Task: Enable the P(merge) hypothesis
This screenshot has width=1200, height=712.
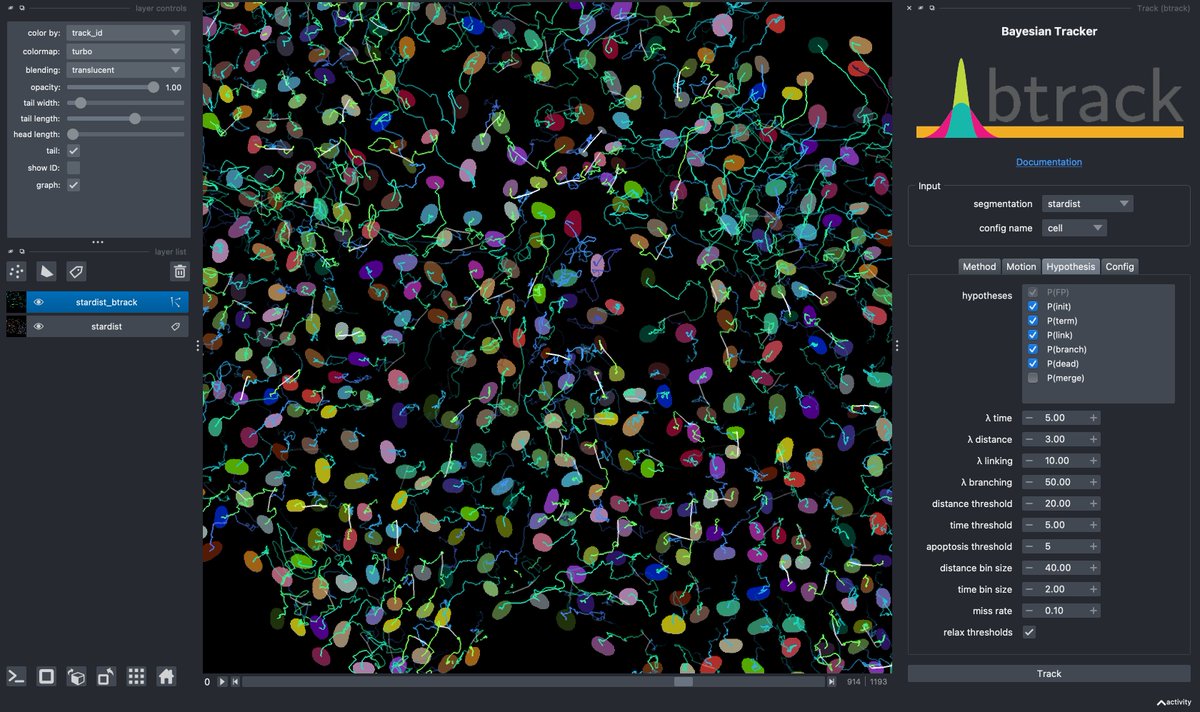Action: pyautogui.click(x=1033, y=378)
